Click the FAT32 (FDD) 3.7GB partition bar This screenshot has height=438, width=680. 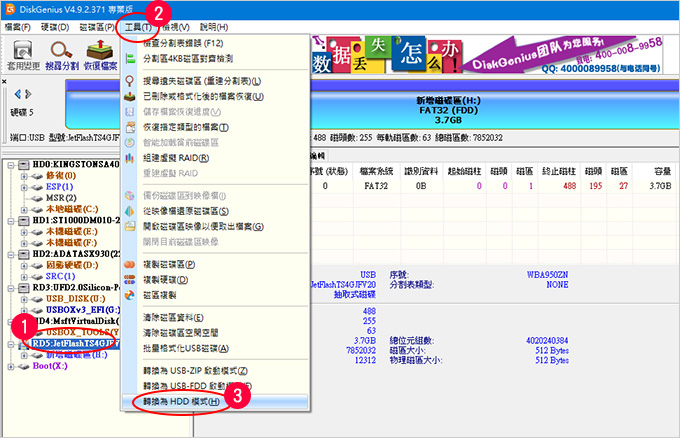tap(448, 110)
